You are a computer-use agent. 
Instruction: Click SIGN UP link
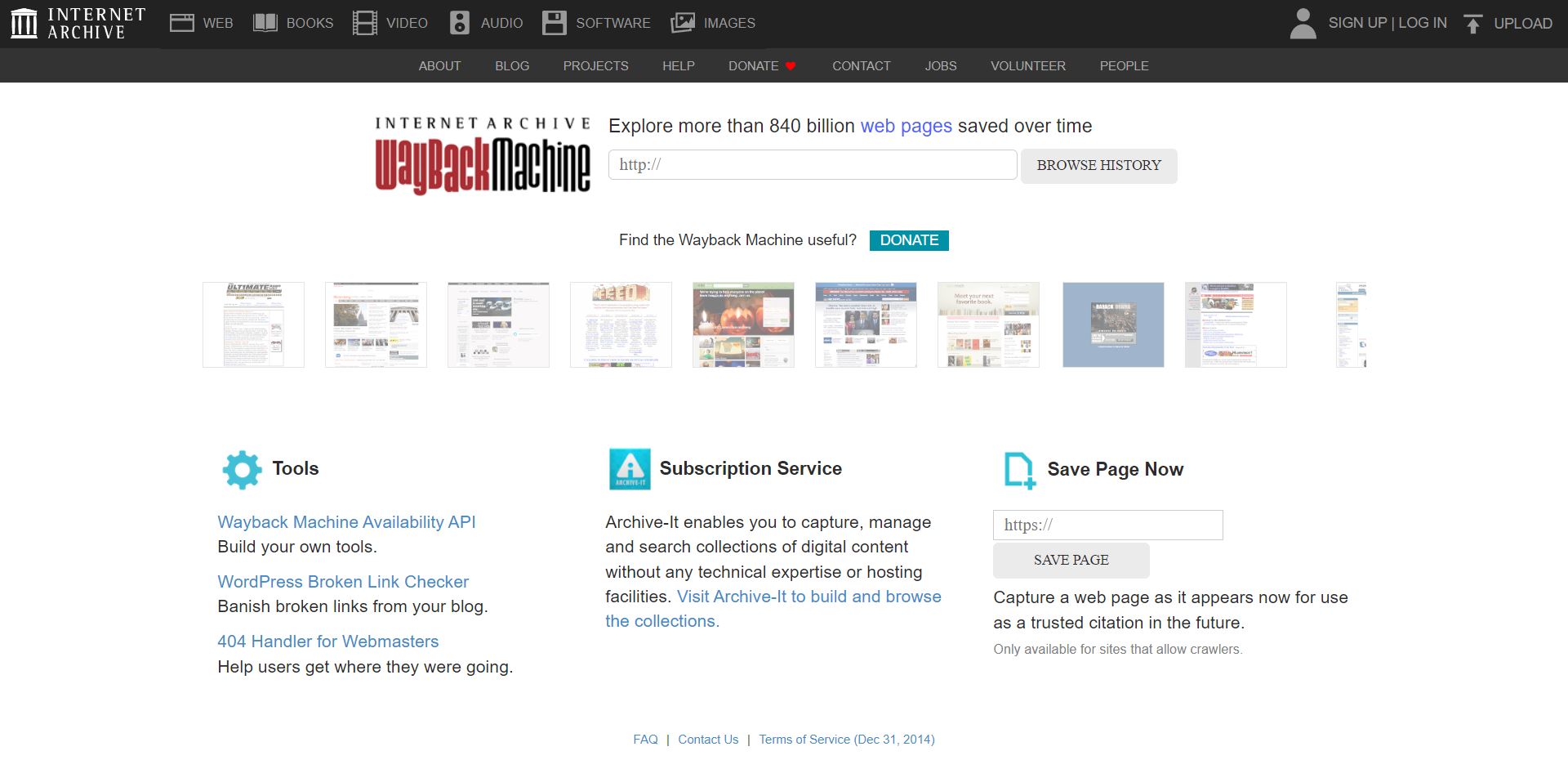point(1357,23)
